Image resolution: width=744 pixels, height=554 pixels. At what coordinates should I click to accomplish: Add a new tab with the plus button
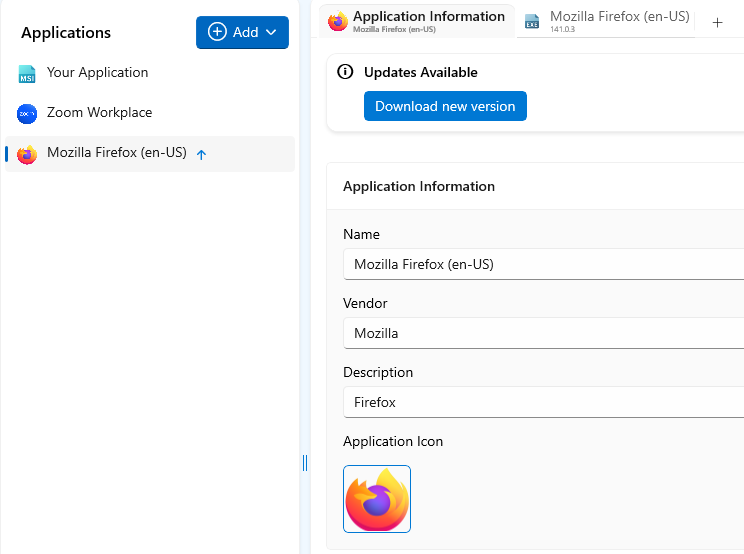[x=717, y=22]
